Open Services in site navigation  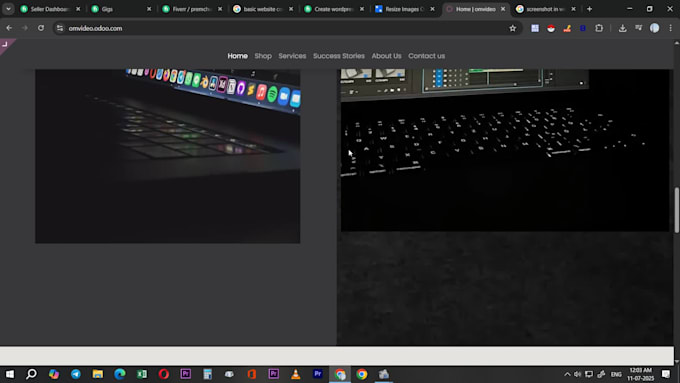292,56
